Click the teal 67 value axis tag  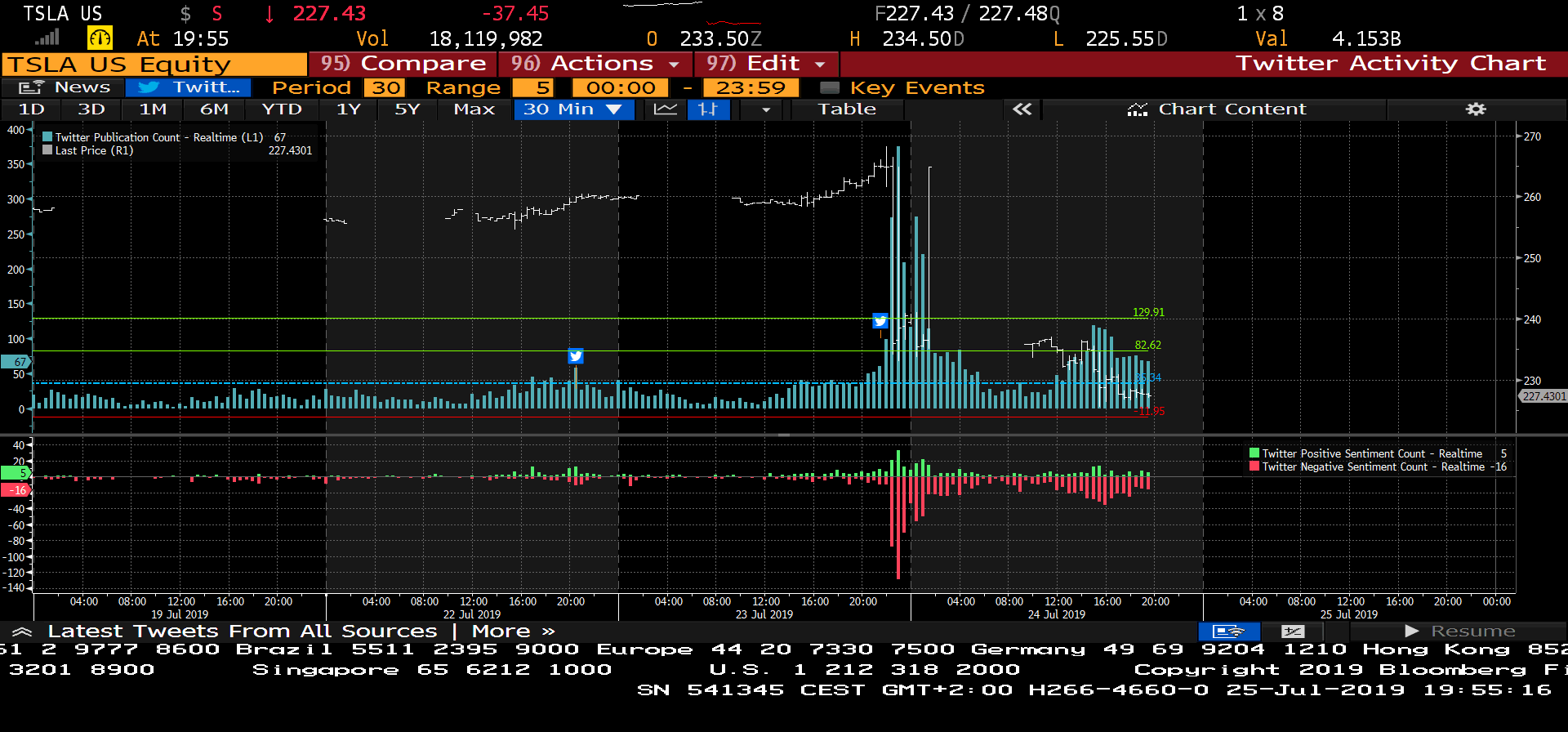16,362
